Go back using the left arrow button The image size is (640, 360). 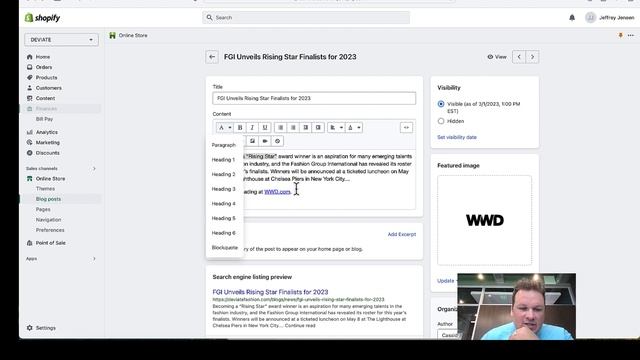coord(212,57)
